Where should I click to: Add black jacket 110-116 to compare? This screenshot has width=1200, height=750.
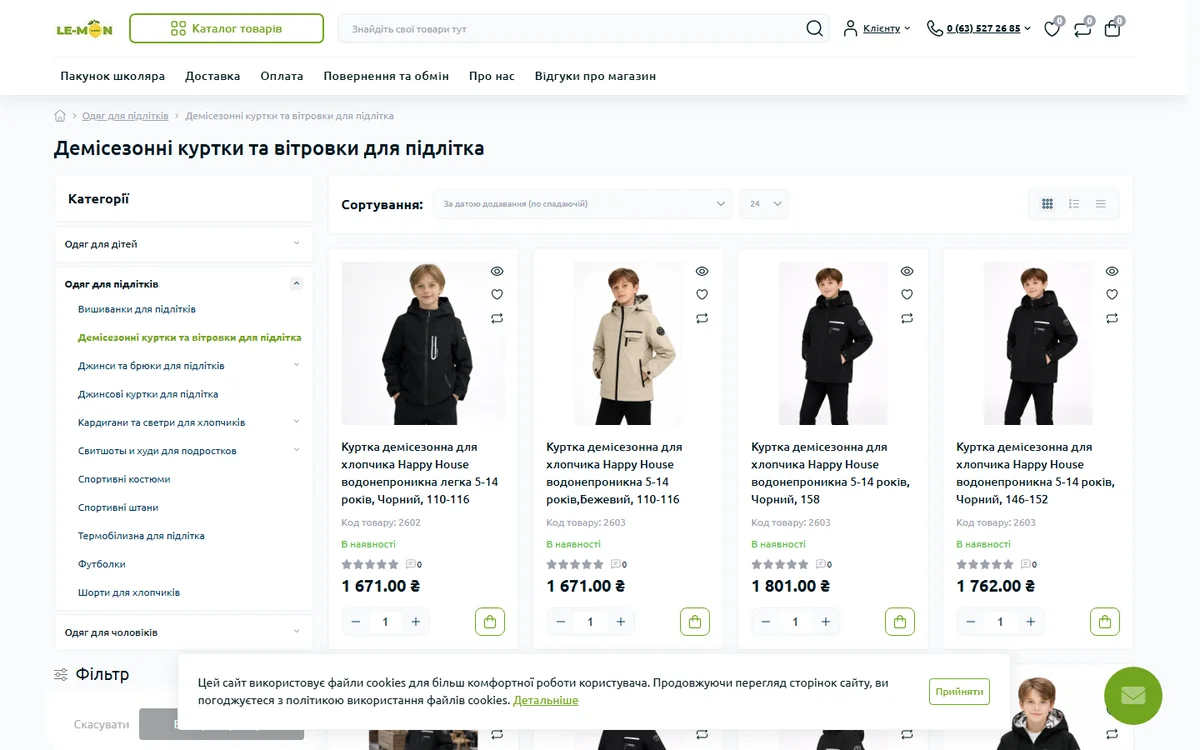(497, 318)
